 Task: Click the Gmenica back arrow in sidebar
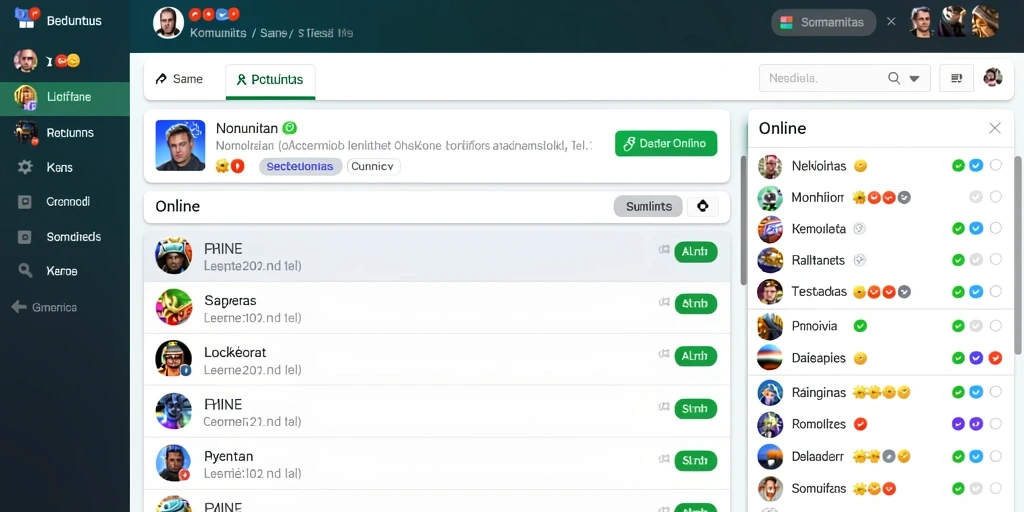coord(19,307)
